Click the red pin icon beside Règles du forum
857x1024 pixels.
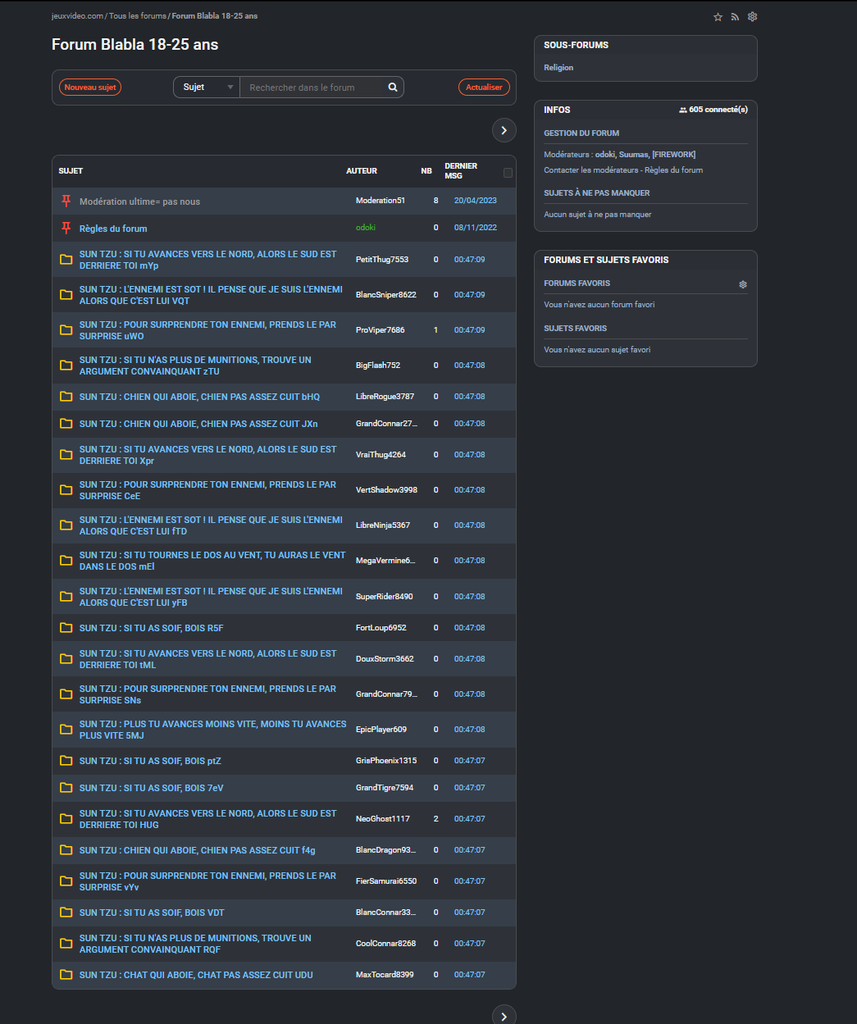[66, 228]
